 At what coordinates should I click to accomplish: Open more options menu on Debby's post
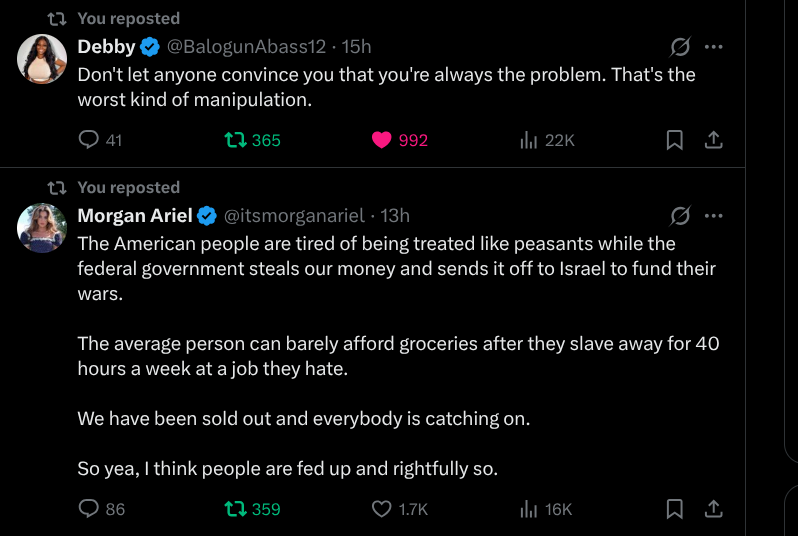tap(713, 47)
